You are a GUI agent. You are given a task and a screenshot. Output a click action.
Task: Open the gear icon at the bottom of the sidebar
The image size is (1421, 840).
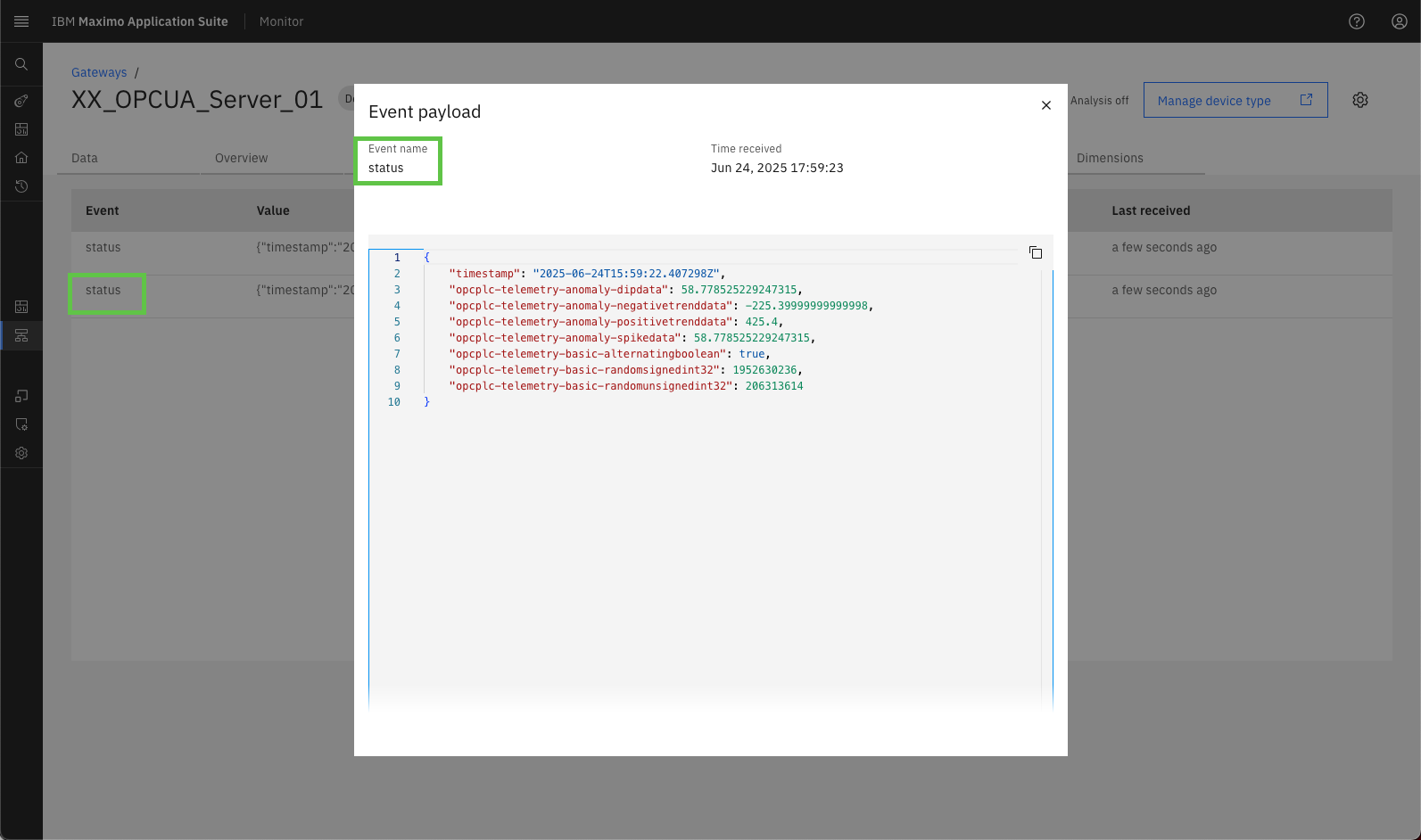point(21,453)
